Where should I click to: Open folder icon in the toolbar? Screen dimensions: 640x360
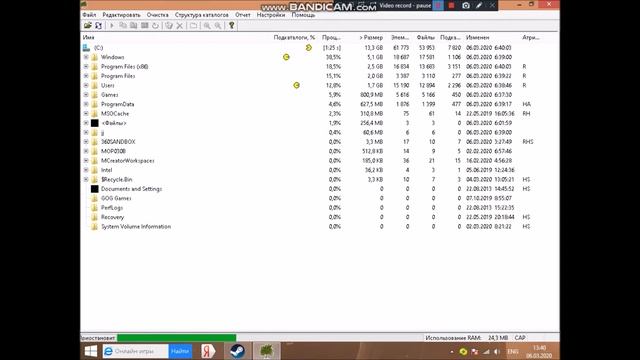pyautogui.click(x=87, y=25)
